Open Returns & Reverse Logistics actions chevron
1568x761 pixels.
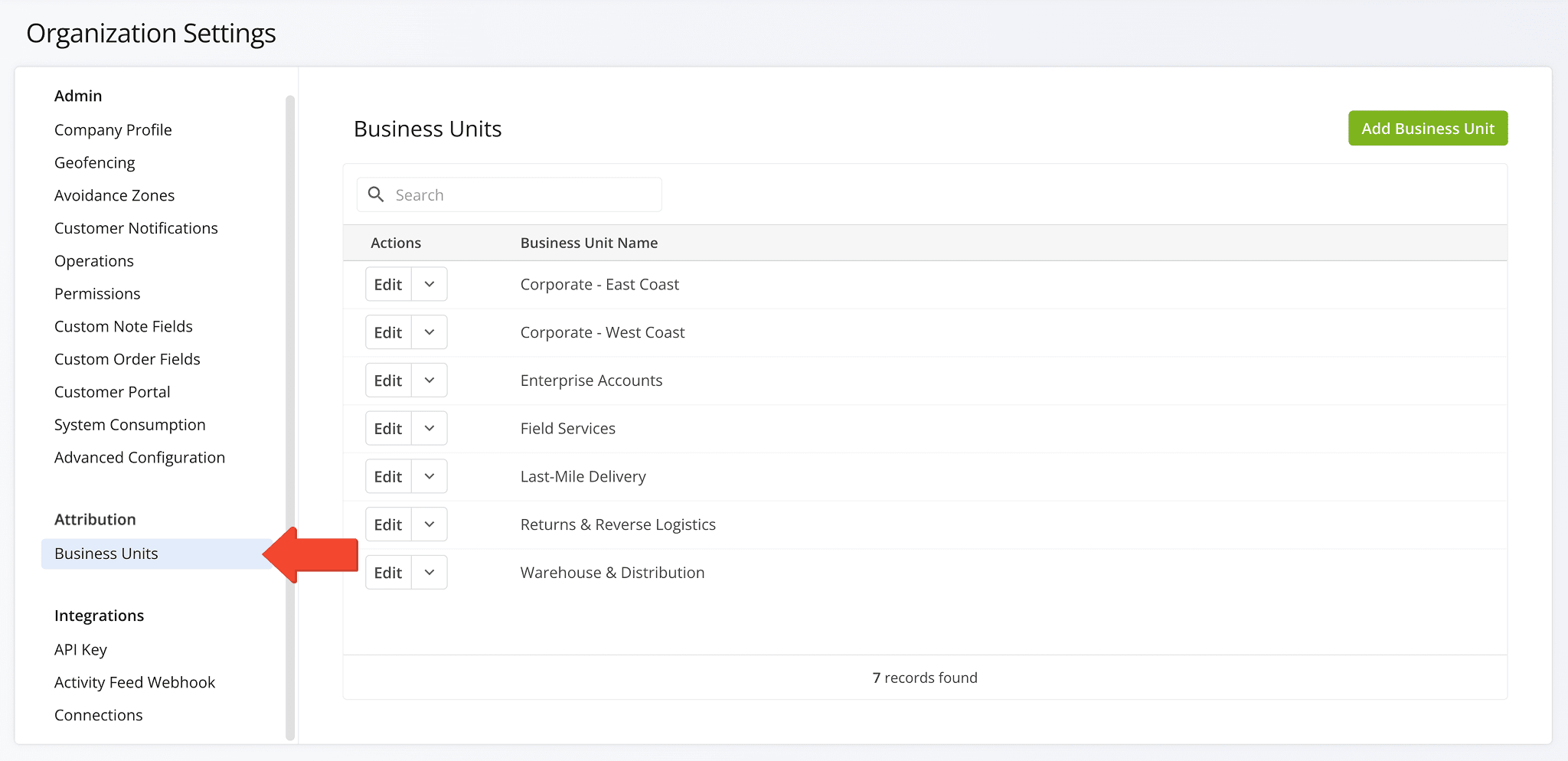pyautogui.click(x=430, y=524)
